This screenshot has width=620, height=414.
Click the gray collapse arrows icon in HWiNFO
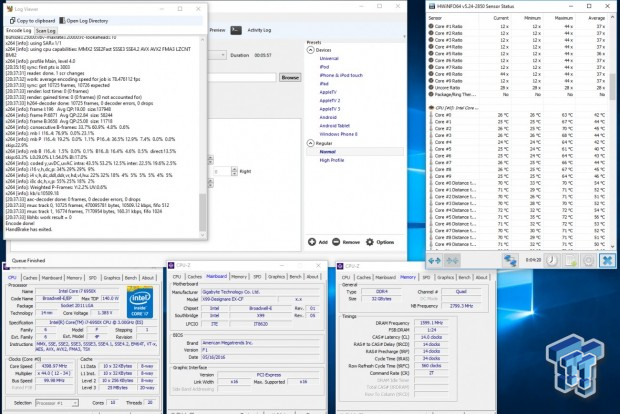[452, 261]
